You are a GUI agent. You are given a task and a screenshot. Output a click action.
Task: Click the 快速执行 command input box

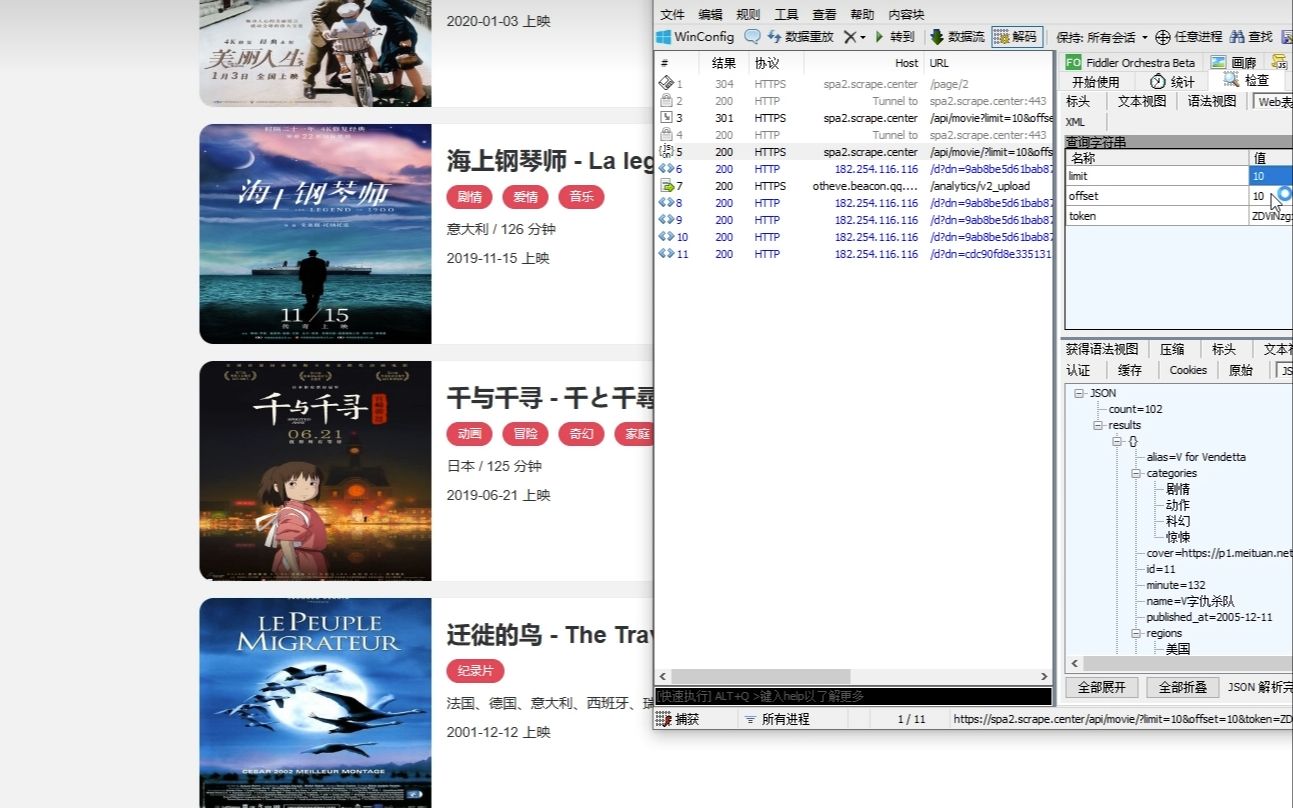853,696
